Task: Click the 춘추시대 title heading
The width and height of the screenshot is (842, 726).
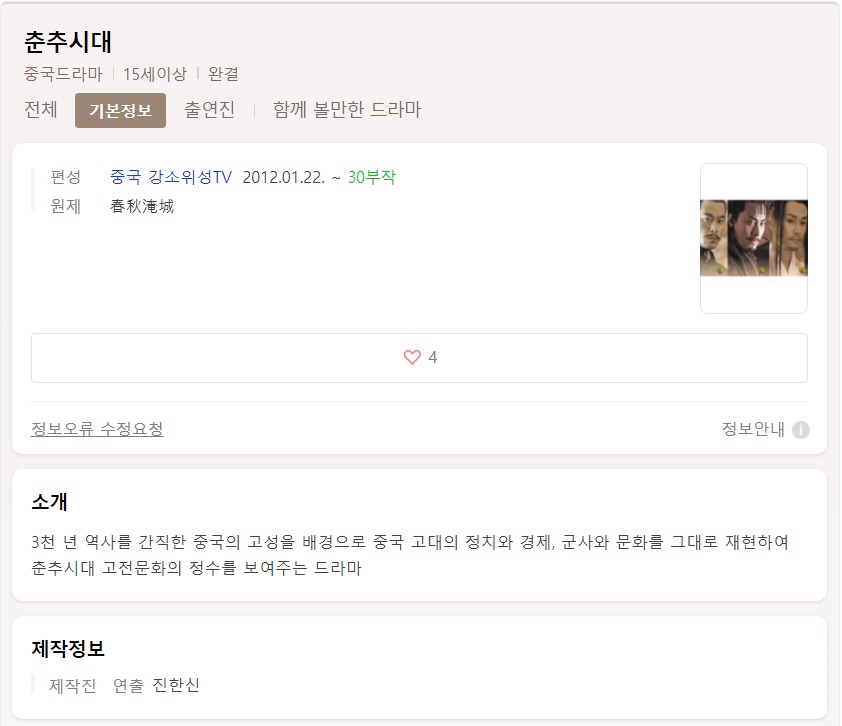Action: (x=68, y=42)
